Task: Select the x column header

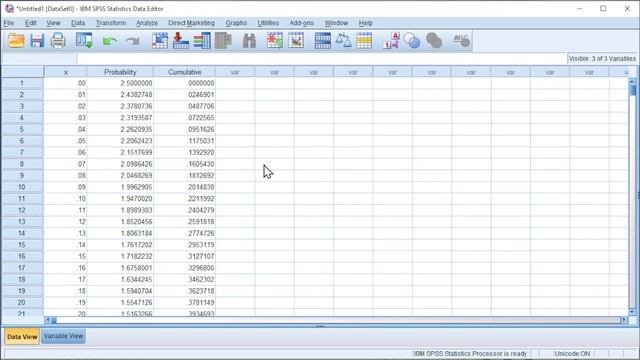Action: click(x=65, y=72)
